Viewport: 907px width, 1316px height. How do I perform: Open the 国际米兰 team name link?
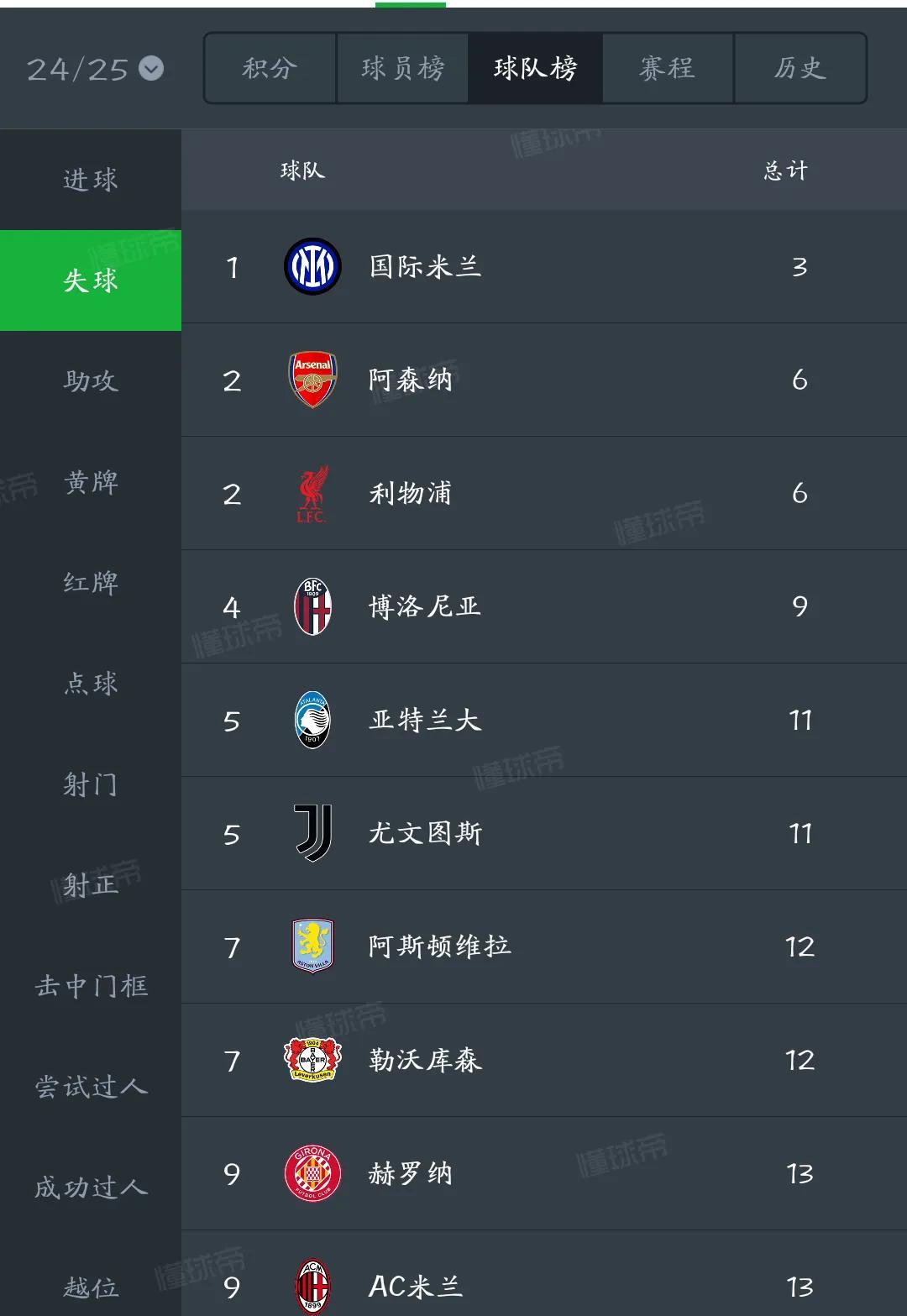coord(425,266)
